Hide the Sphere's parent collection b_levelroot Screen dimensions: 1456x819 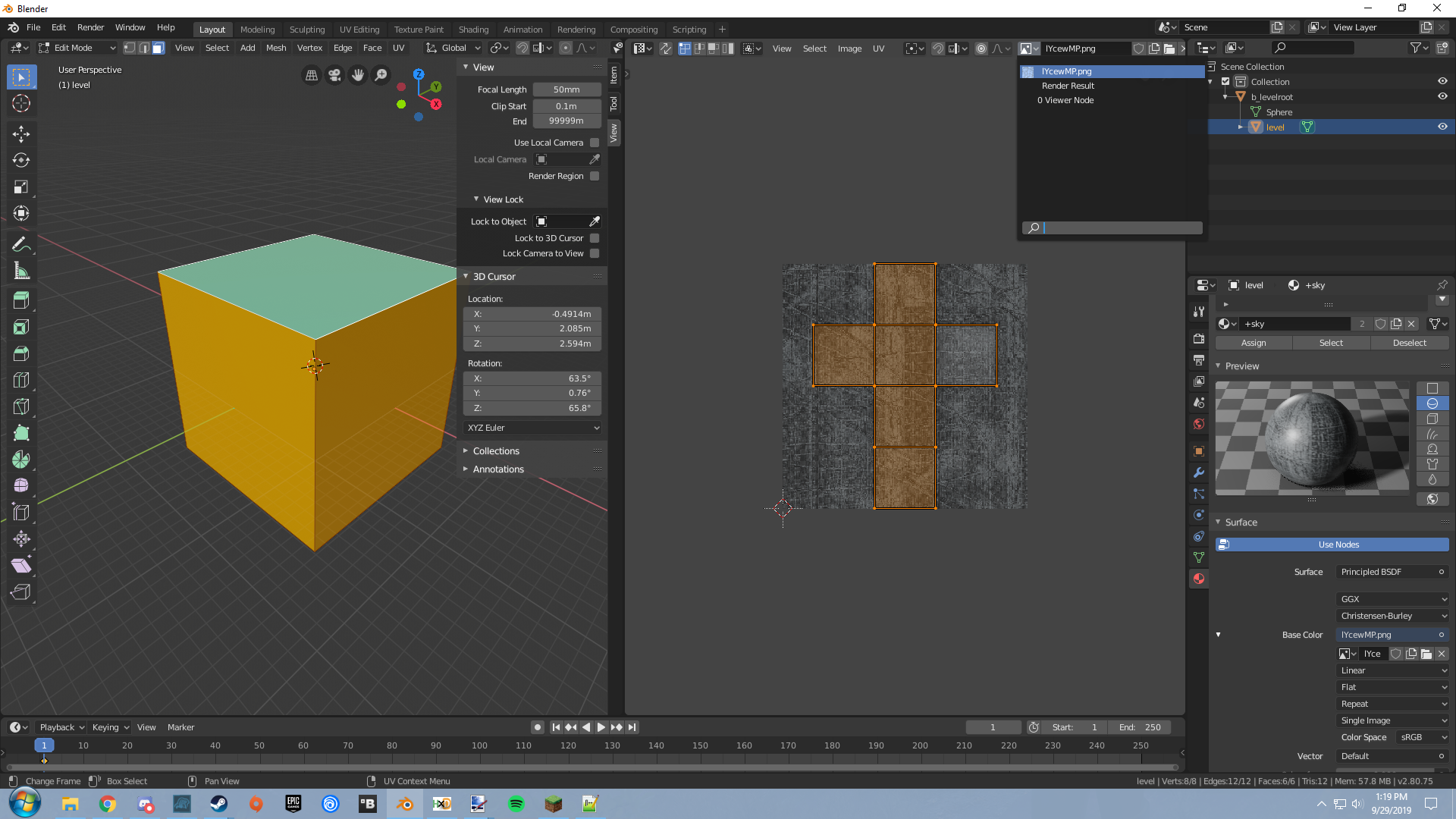(x=1442, y=96)
